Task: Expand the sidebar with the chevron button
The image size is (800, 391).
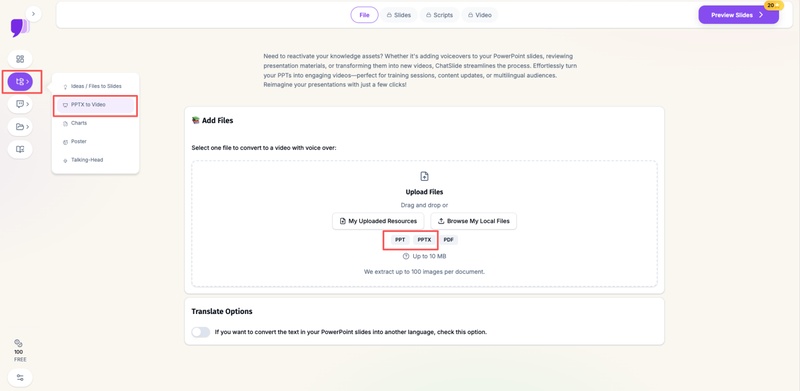Action: click(x=33, y=14)
